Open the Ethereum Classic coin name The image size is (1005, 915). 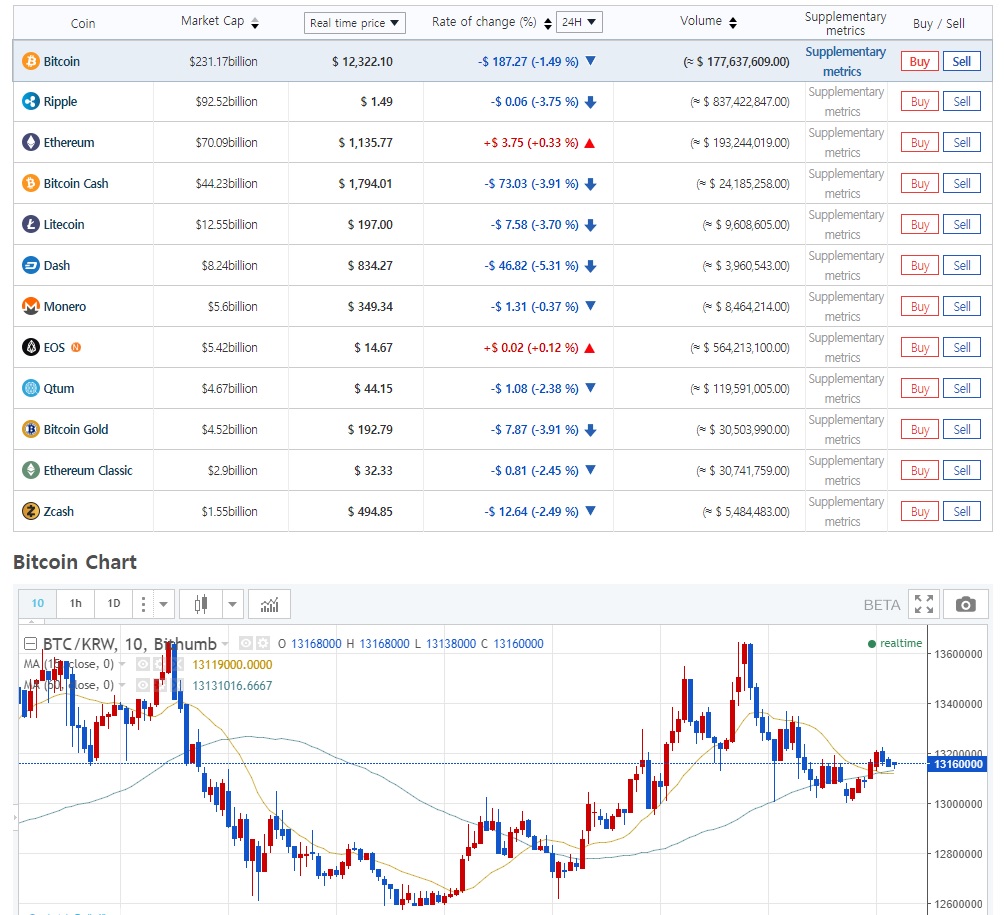88,470
